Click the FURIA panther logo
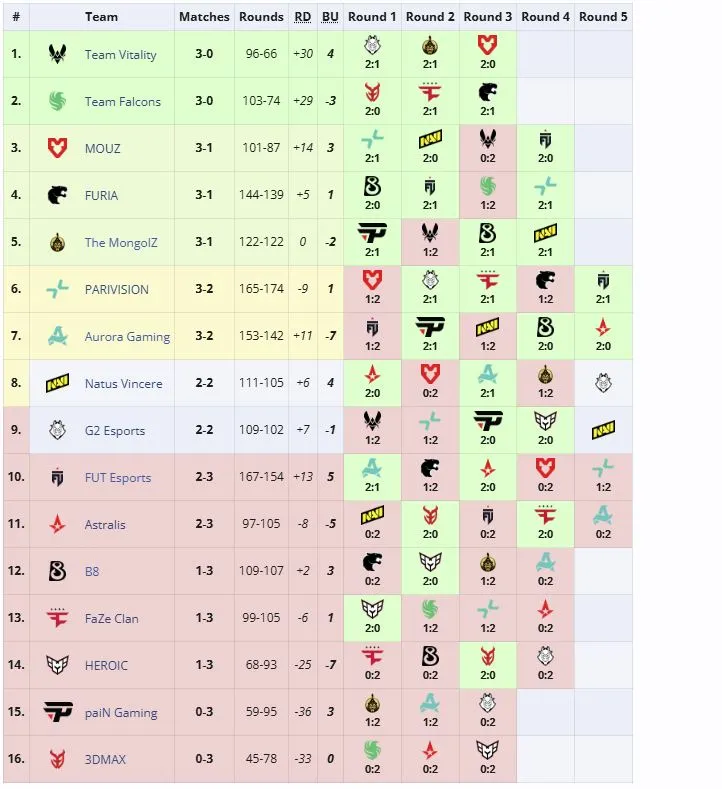The image size is (722, 789). pyautogui.click(x=57, y=195)
